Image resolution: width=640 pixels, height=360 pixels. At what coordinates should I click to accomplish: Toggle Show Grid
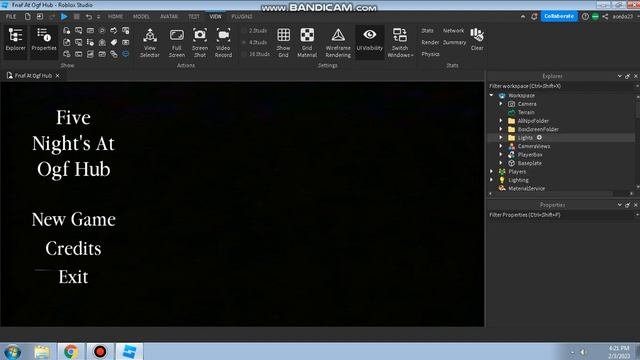pyautogui.click(x=283, y=42)
